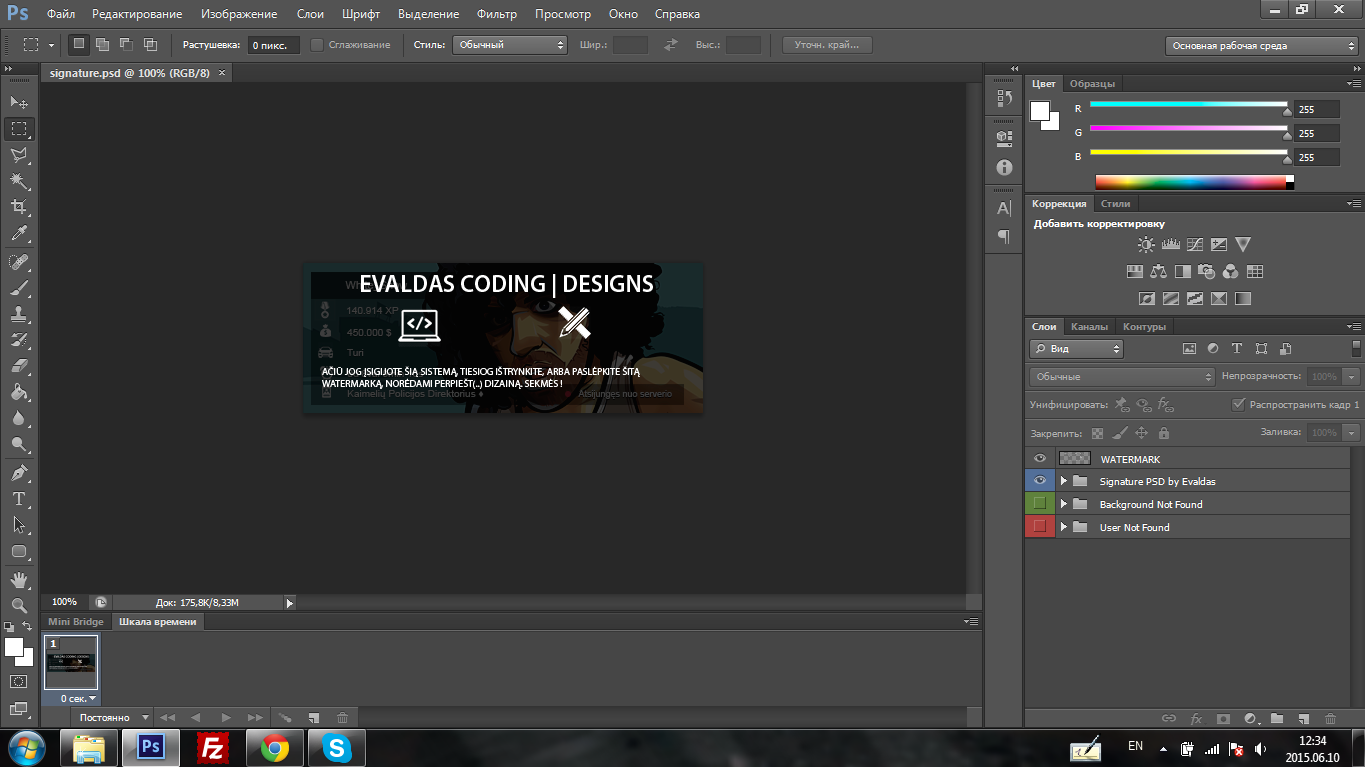Select the Clone Stamp tool
Screen dimensions: 1365x767
(19, 314)
